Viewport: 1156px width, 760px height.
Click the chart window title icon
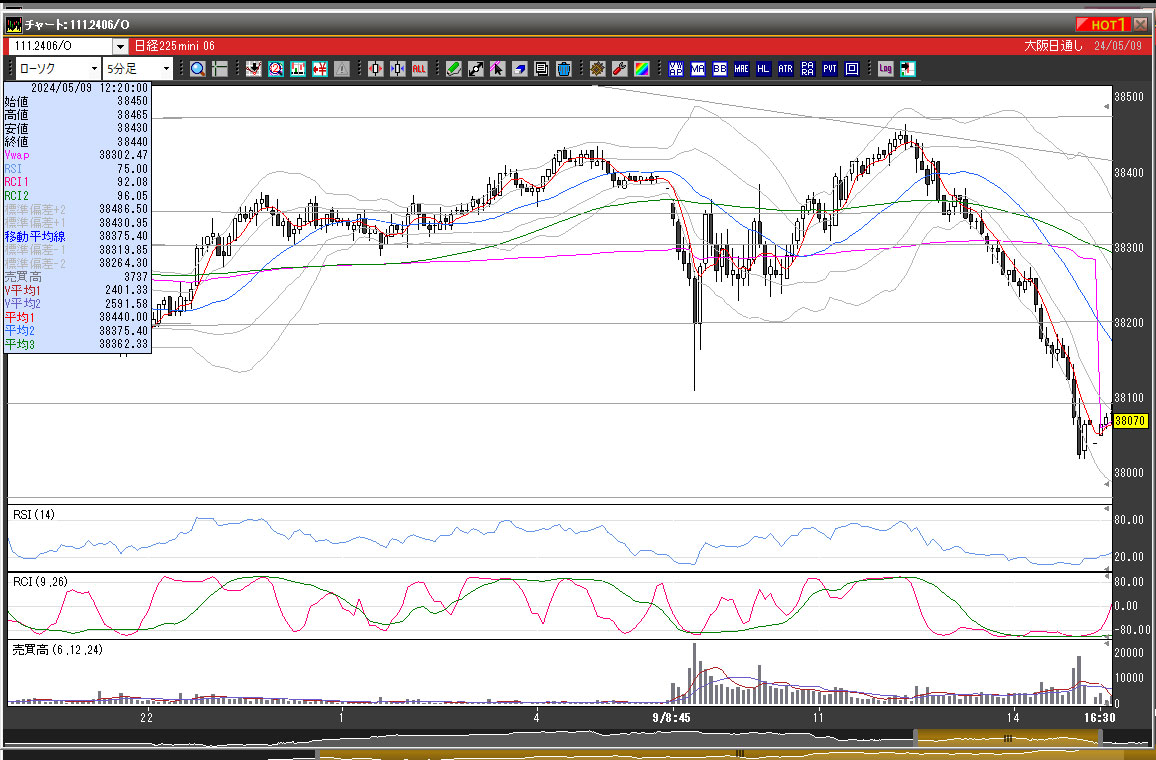(13, 24)
